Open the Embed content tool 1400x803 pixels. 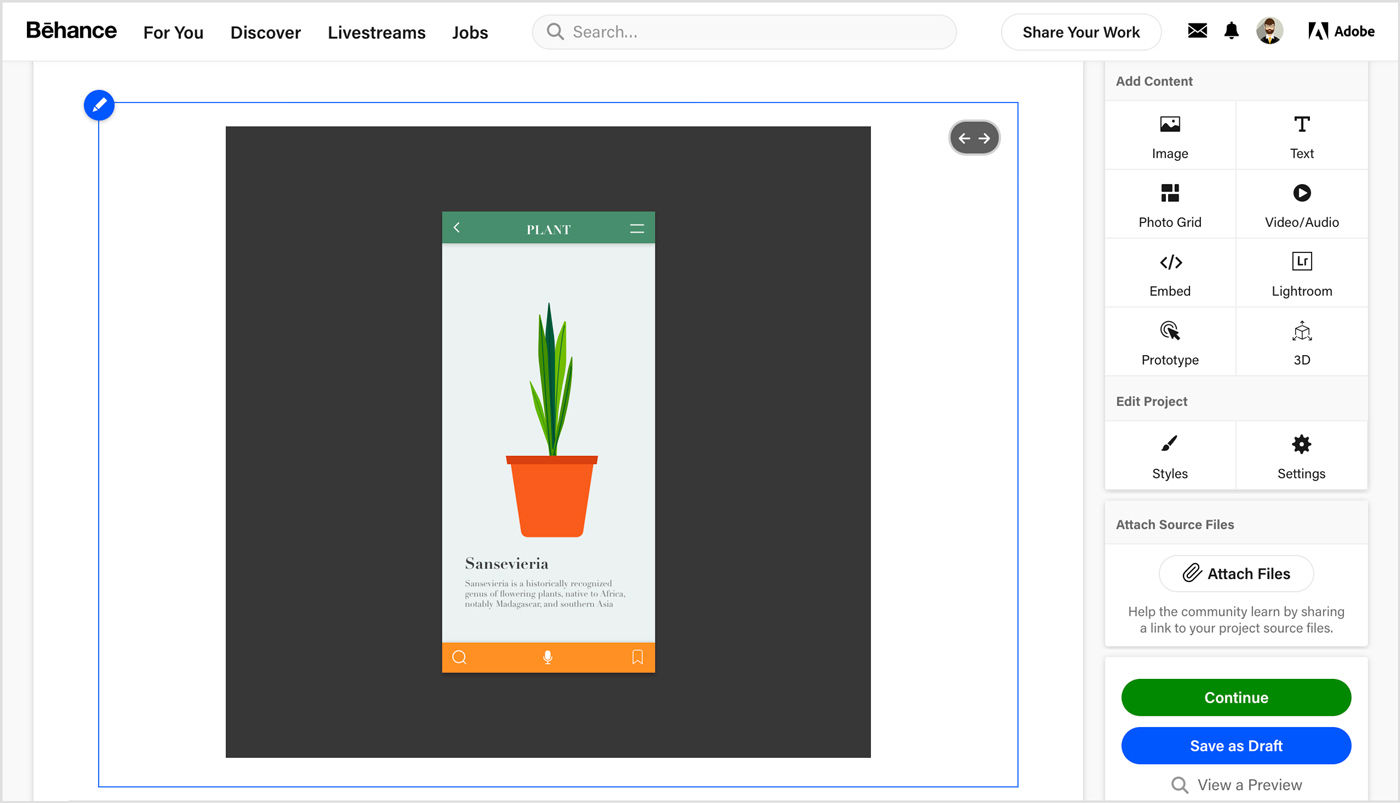1169,272
